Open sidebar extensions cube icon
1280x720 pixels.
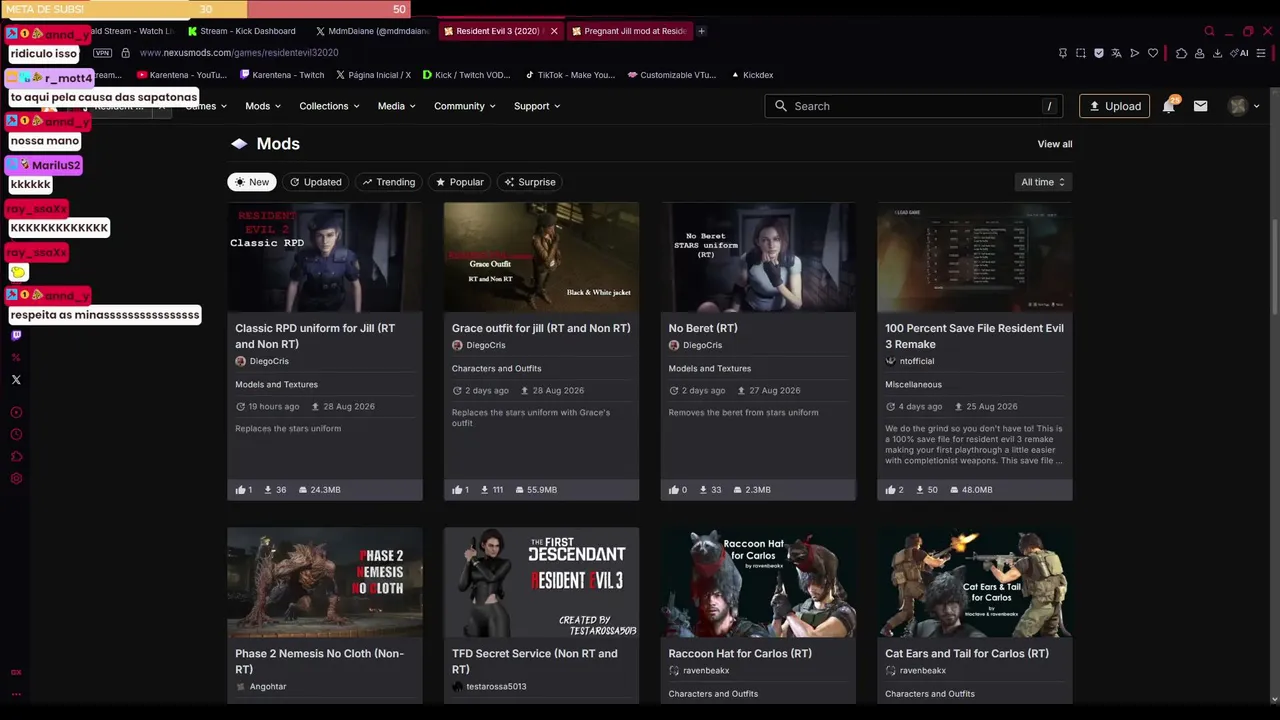[x=16, y=457]
